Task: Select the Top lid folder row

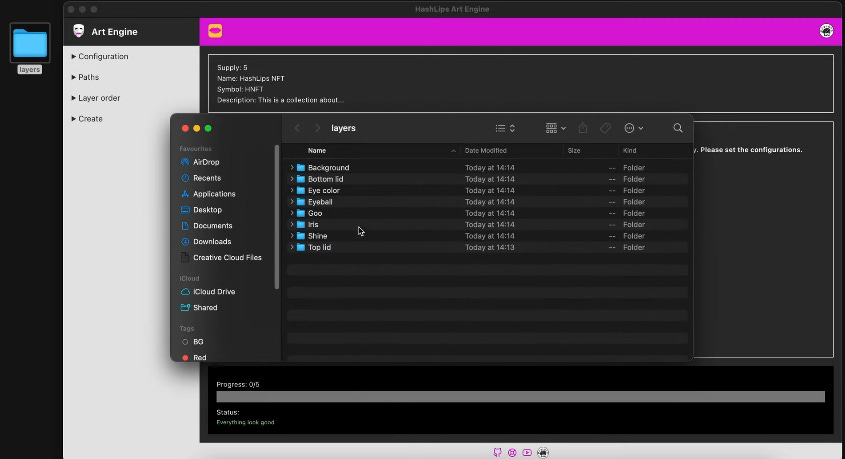Action: point(488,247)
